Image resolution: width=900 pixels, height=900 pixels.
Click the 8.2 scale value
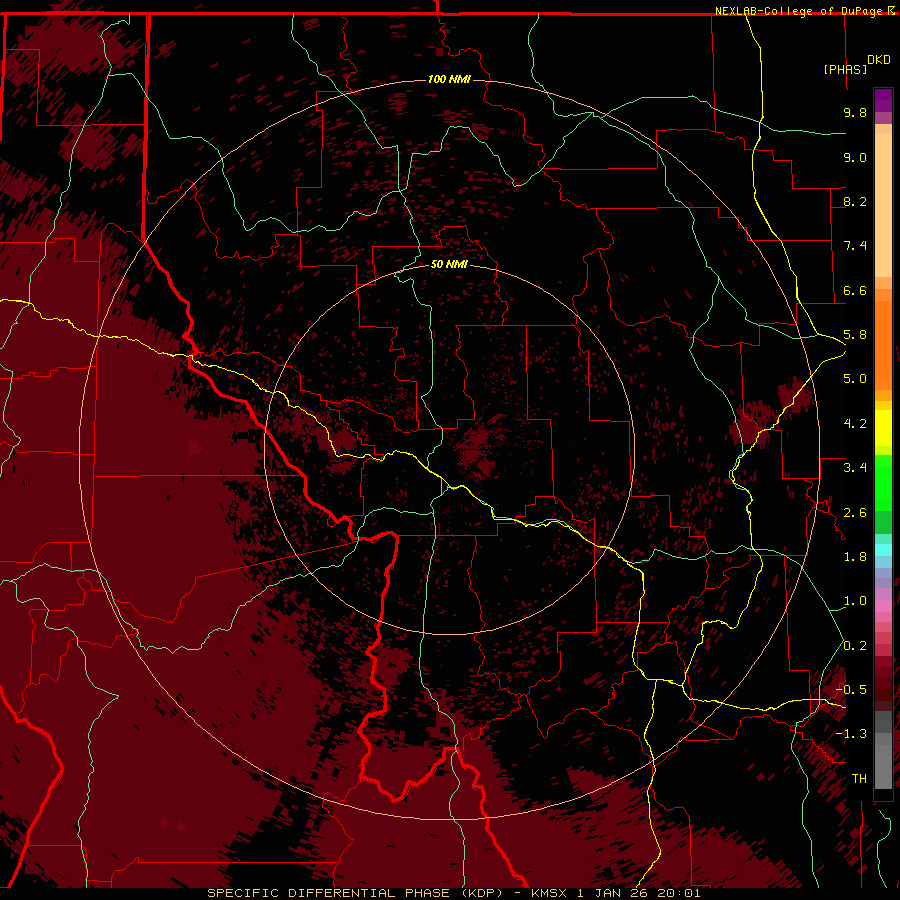[x=855, y=201]
